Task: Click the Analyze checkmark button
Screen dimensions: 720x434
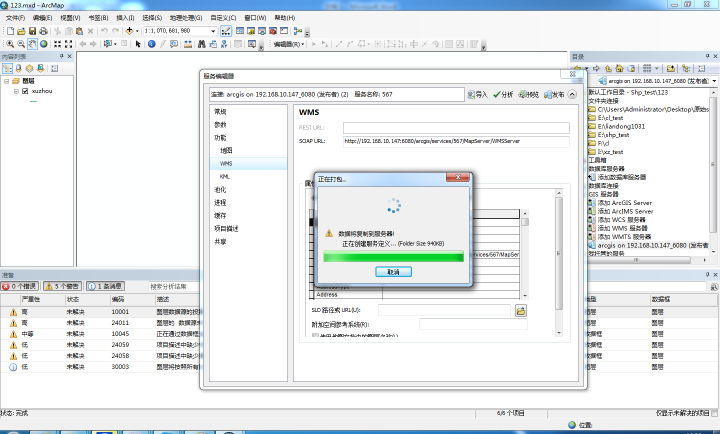Action: pyautogui.click(x=503, y=94)
